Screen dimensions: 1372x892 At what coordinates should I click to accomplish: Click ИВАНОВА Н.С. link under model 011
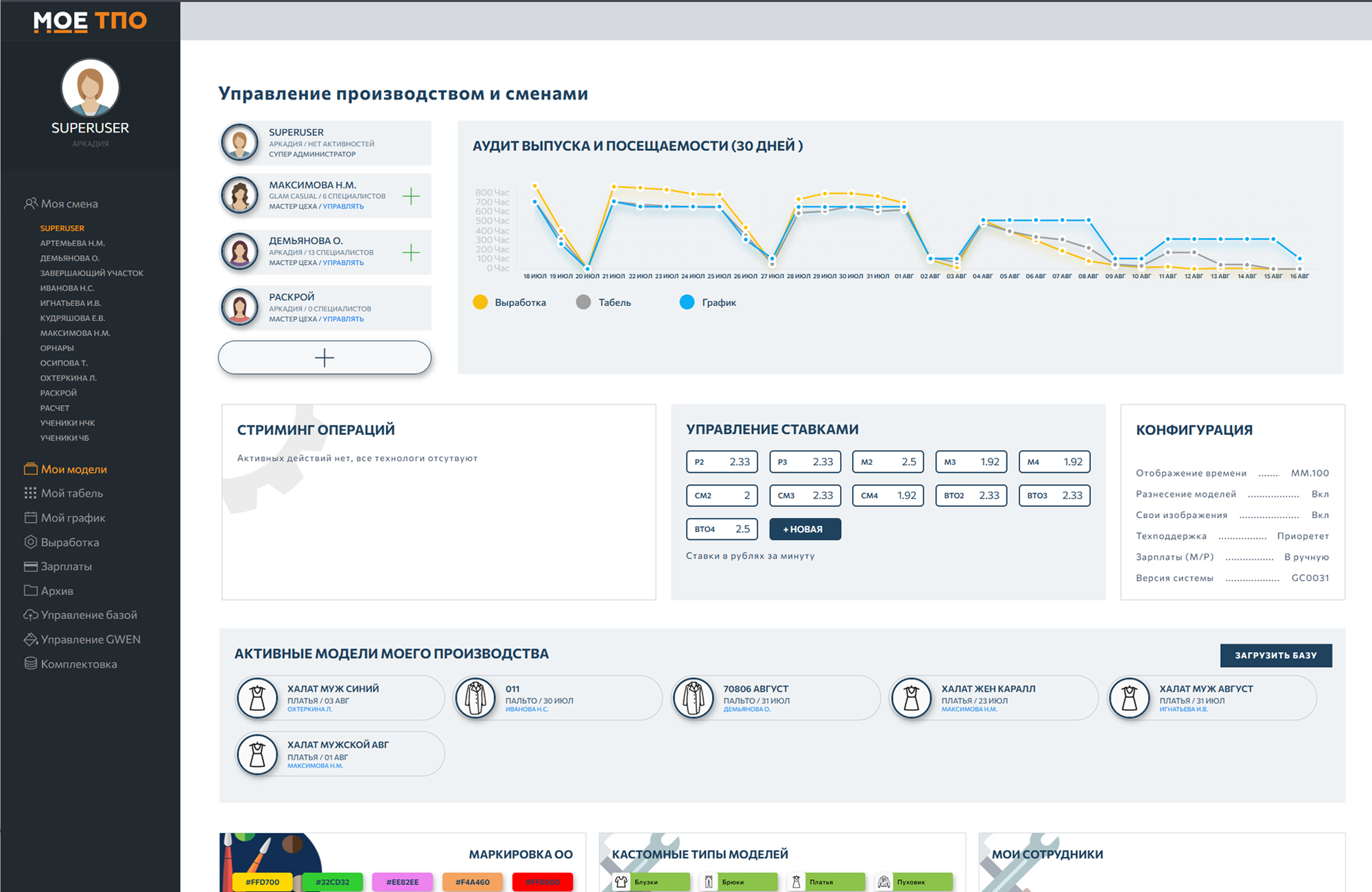(527, 709)
